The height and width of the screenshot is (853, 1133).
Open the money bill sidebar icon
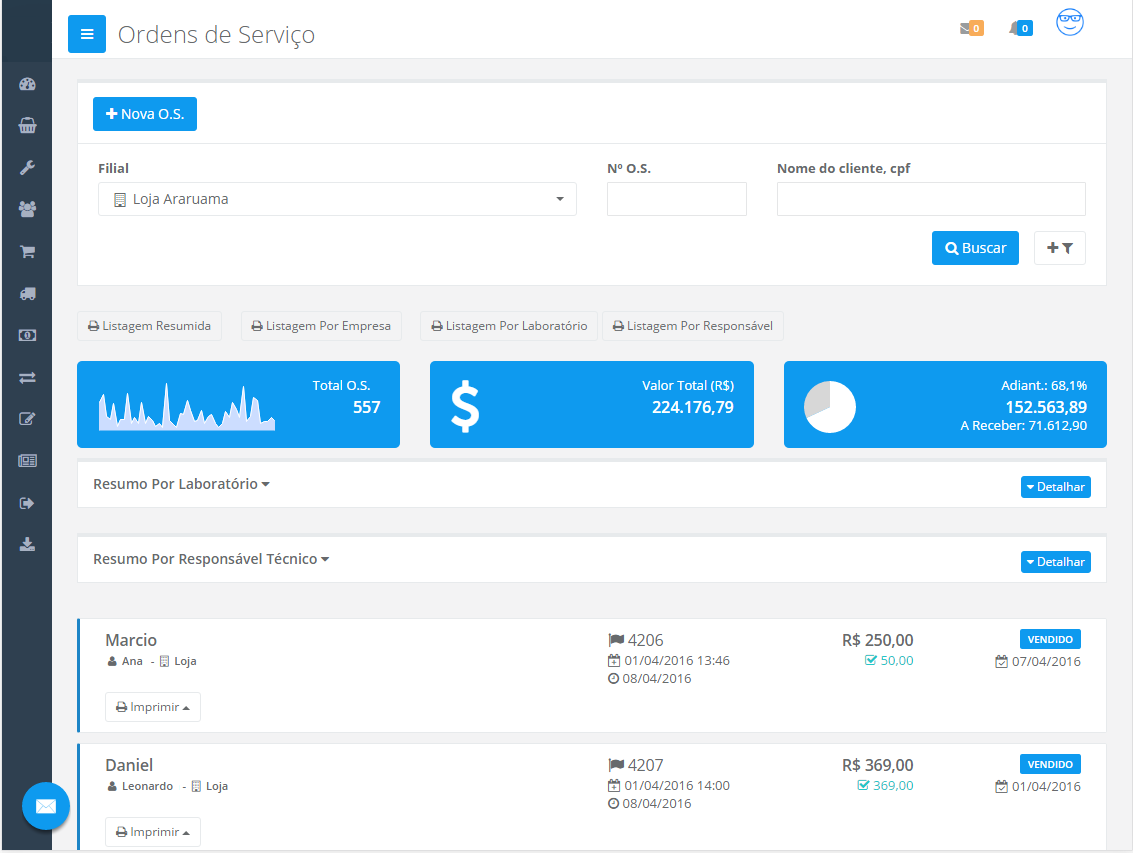click(27, 335)
